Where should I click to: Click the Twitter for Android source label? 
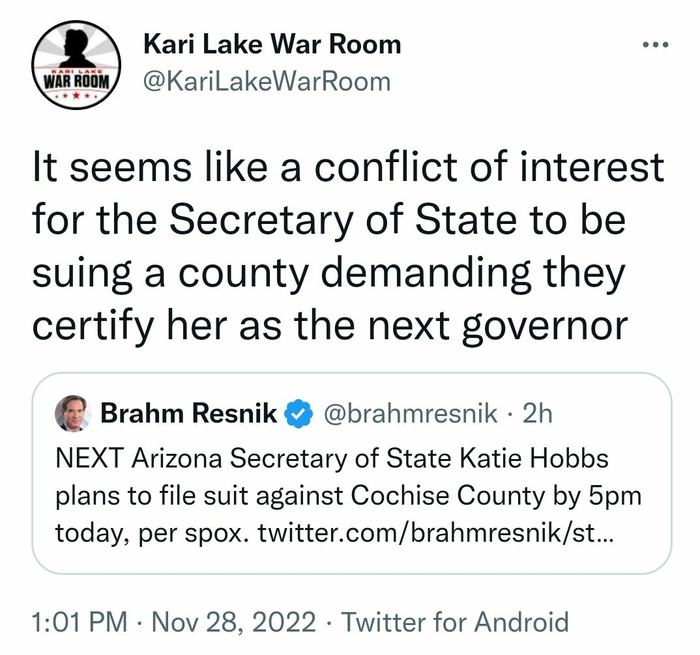pos(455,621)
